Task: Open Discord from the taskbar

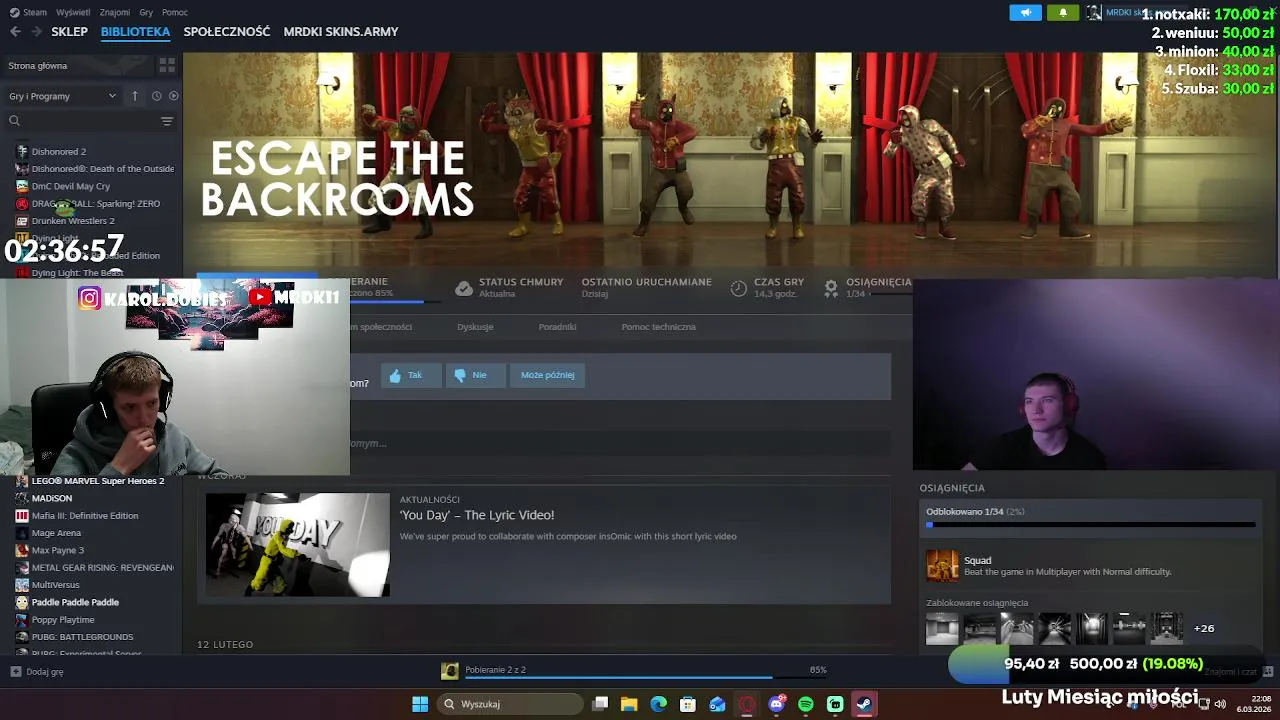Action: tap(777, 704)
